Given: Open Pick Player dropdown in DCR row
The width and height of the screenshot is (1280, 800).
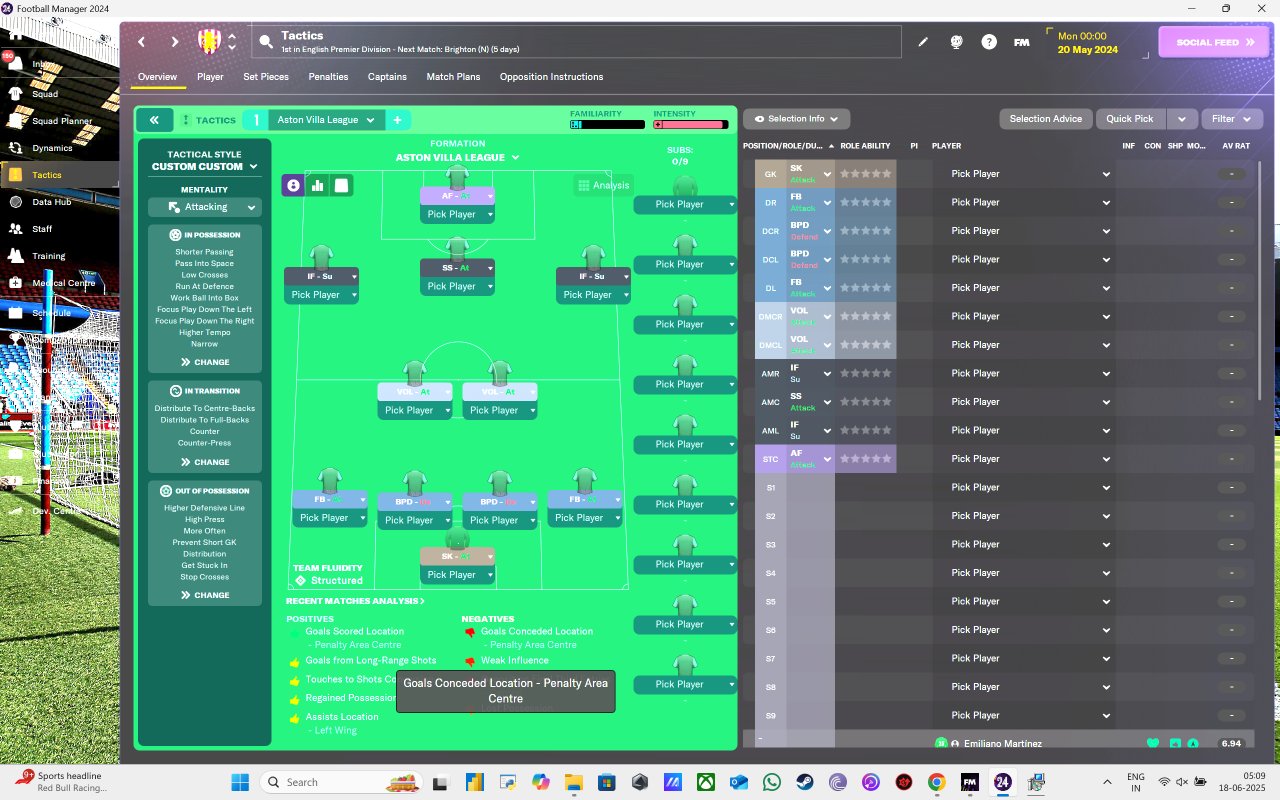Looking at the screenshot, I should tap(1030, 231).
